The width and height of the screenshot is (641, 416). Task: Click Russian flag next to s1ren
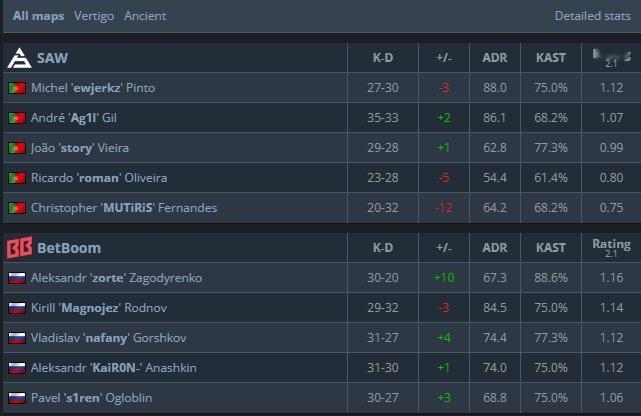pos(17,398)
